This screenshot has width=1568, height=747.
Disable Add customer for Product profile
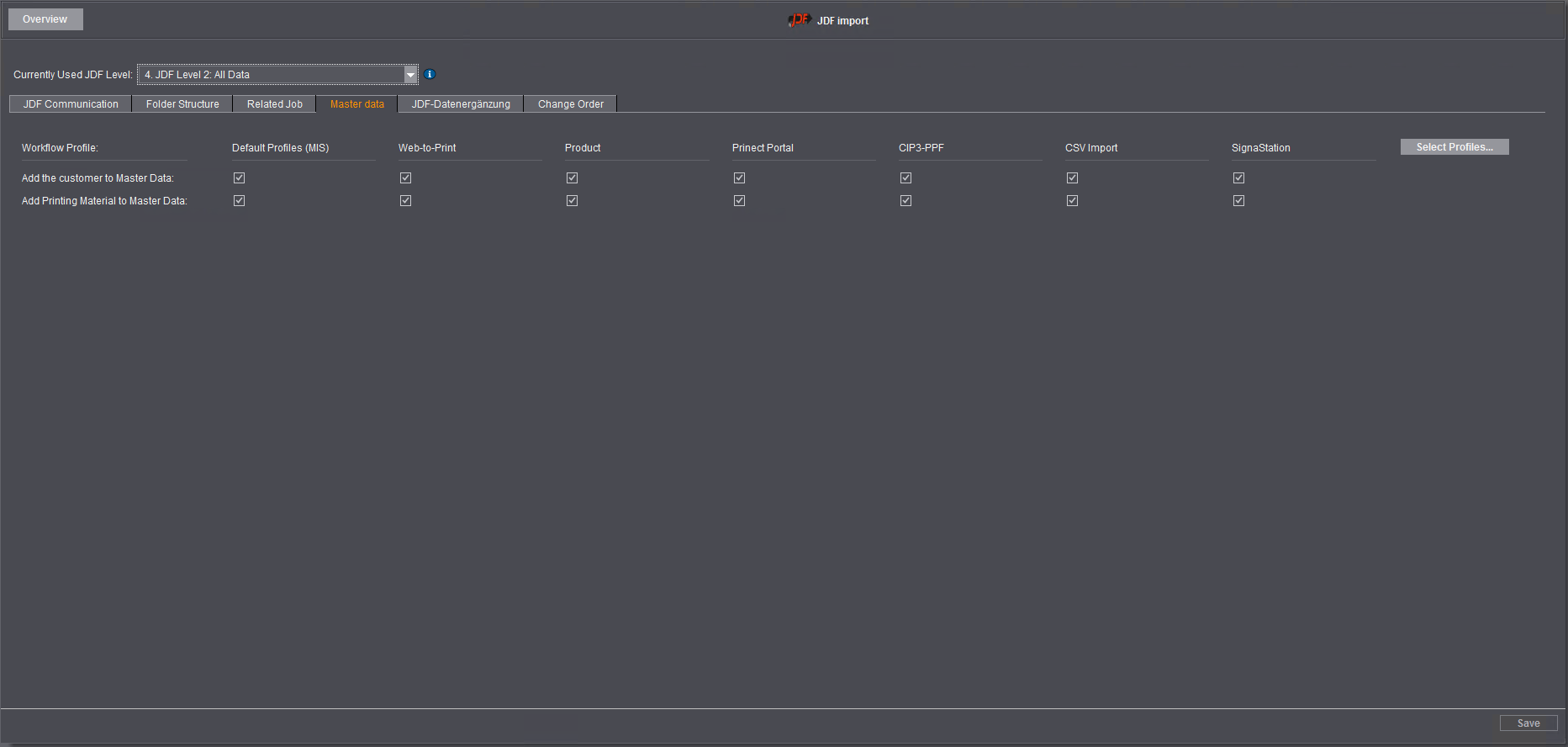pos(573,178)
